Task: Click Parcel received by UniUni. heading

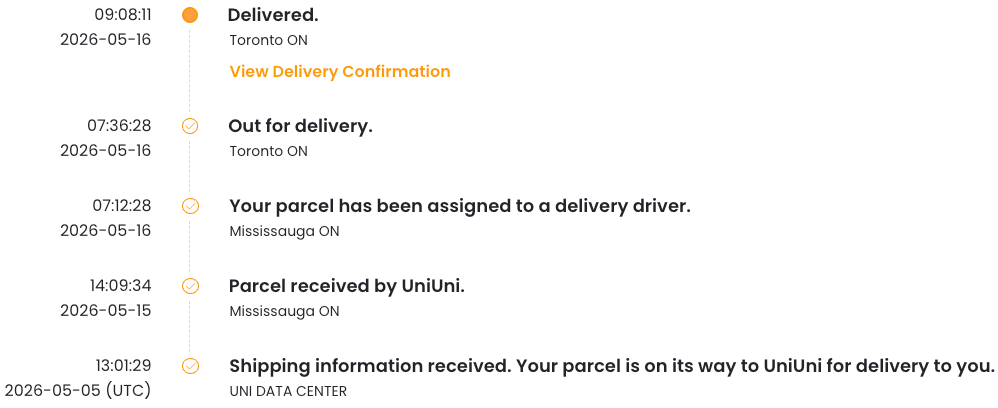Action: [347, 286]
